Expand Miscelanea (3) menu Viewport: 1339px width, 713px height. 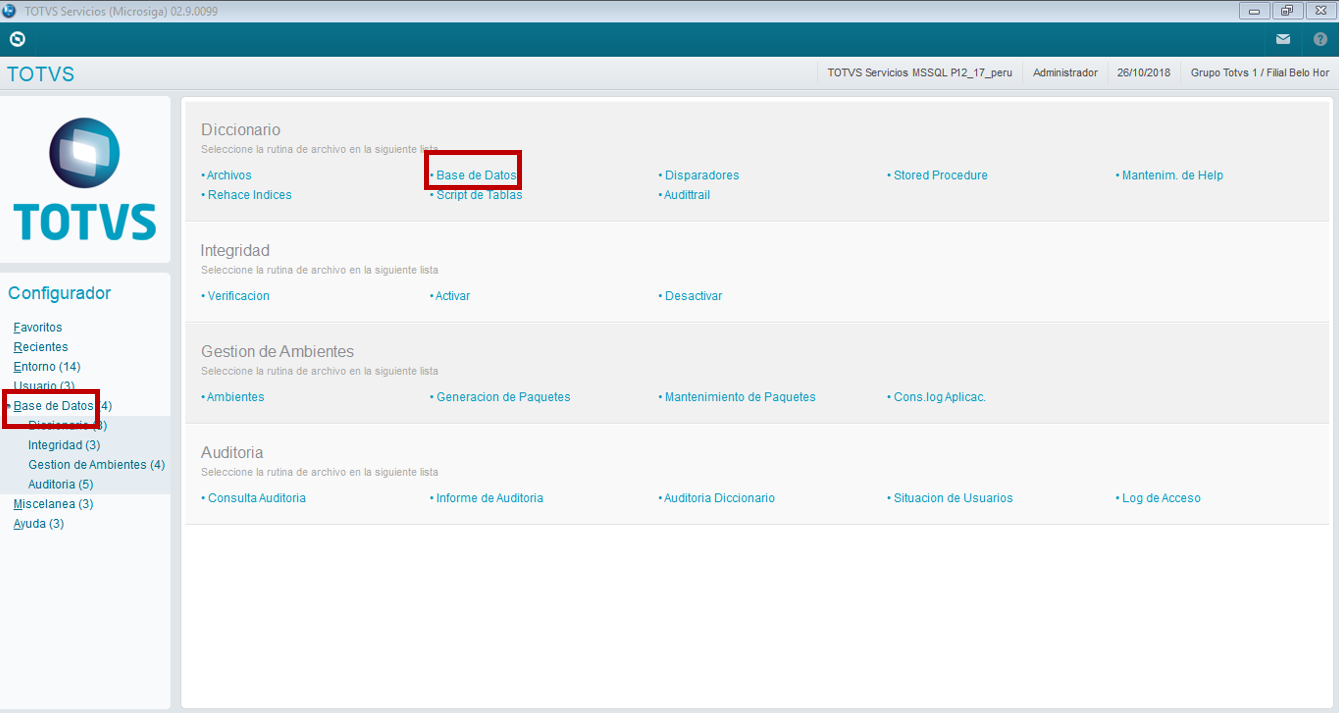53,504
